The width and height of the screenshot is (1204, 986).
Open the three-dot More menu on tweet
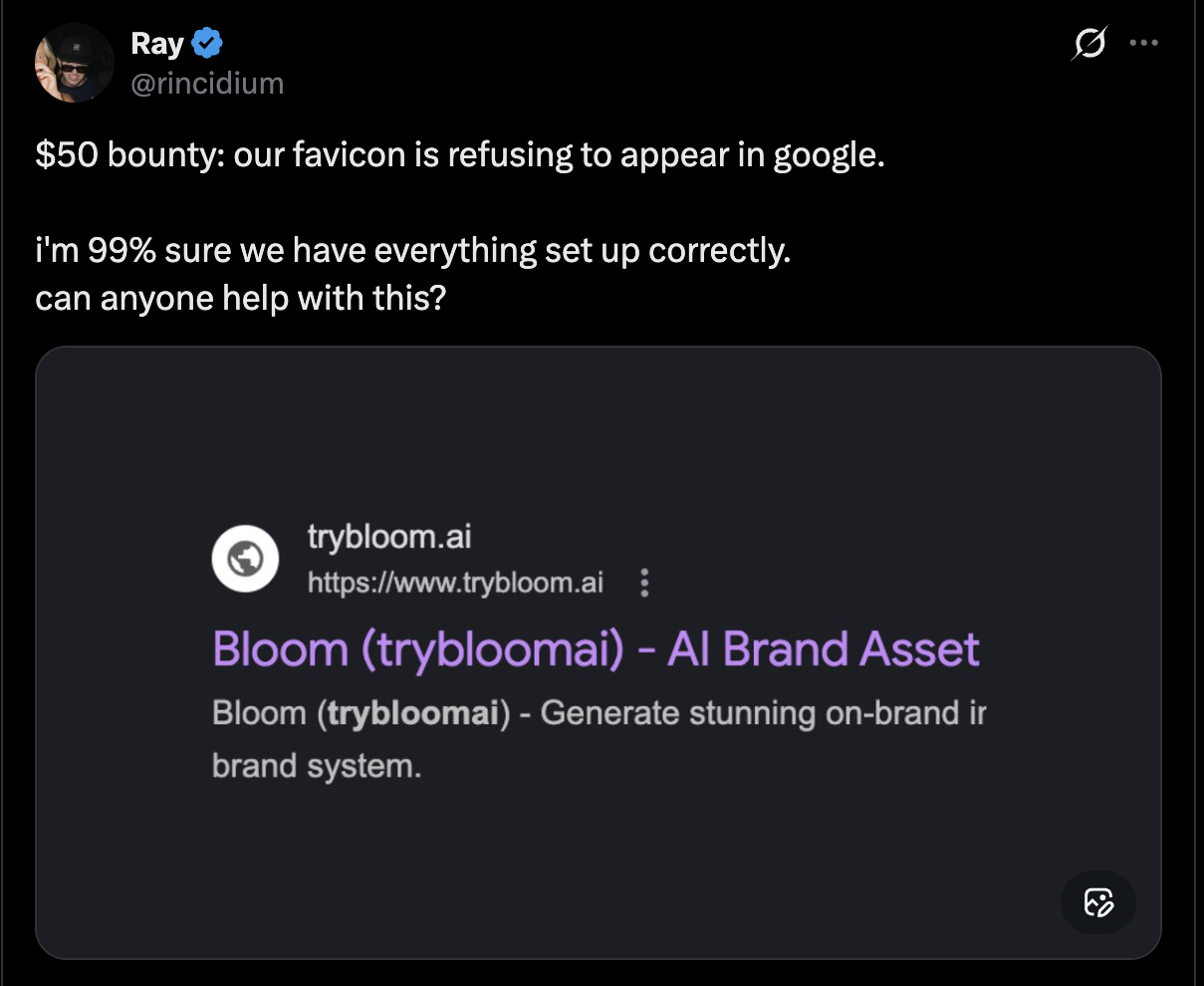(x=1143, y=44)
